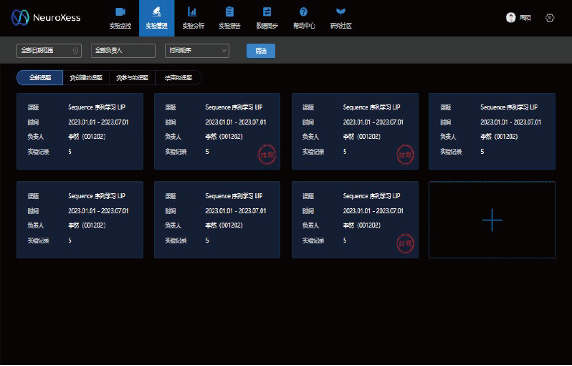Open the hexagon settings icon
The width and height of the screenshot is (572, 366).
[550, 18]
